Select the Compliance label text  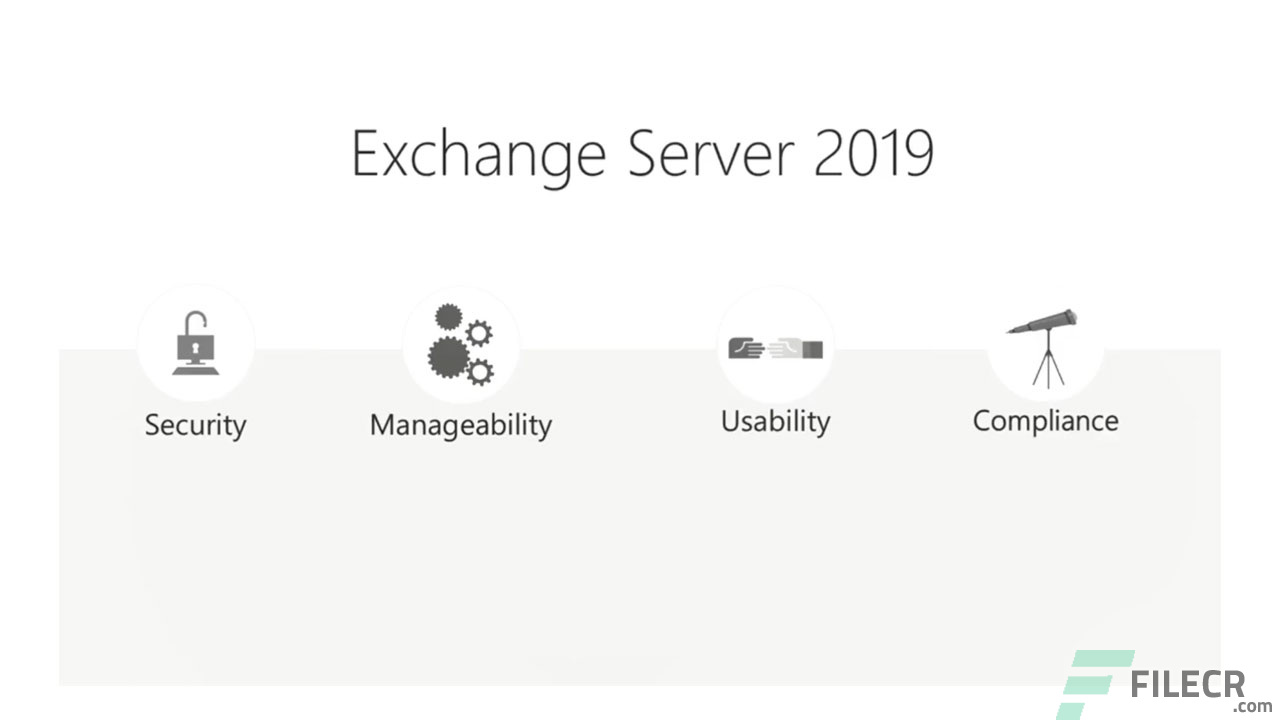tap(1046, 421)
